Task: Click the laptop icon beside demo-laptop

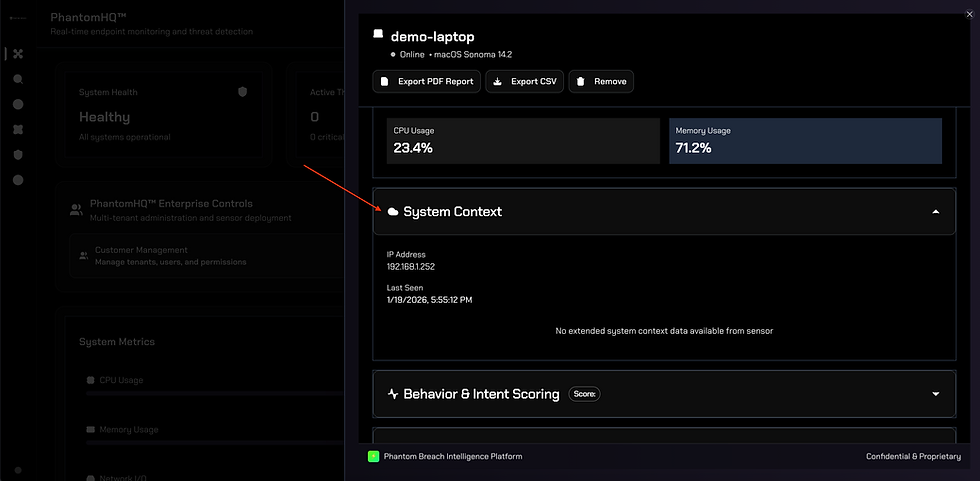Action: (378, 35)
